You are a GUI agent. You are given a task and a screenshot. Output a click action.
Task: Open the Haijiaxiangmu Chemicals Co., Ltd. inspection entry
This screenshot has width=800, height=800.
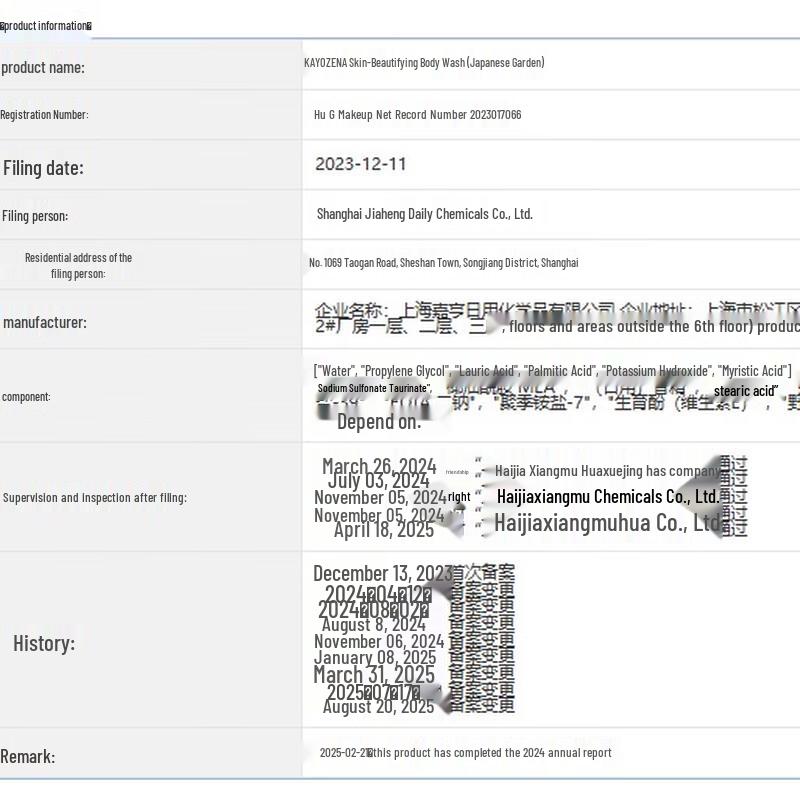pyautogui.click(x=607, y=497)
